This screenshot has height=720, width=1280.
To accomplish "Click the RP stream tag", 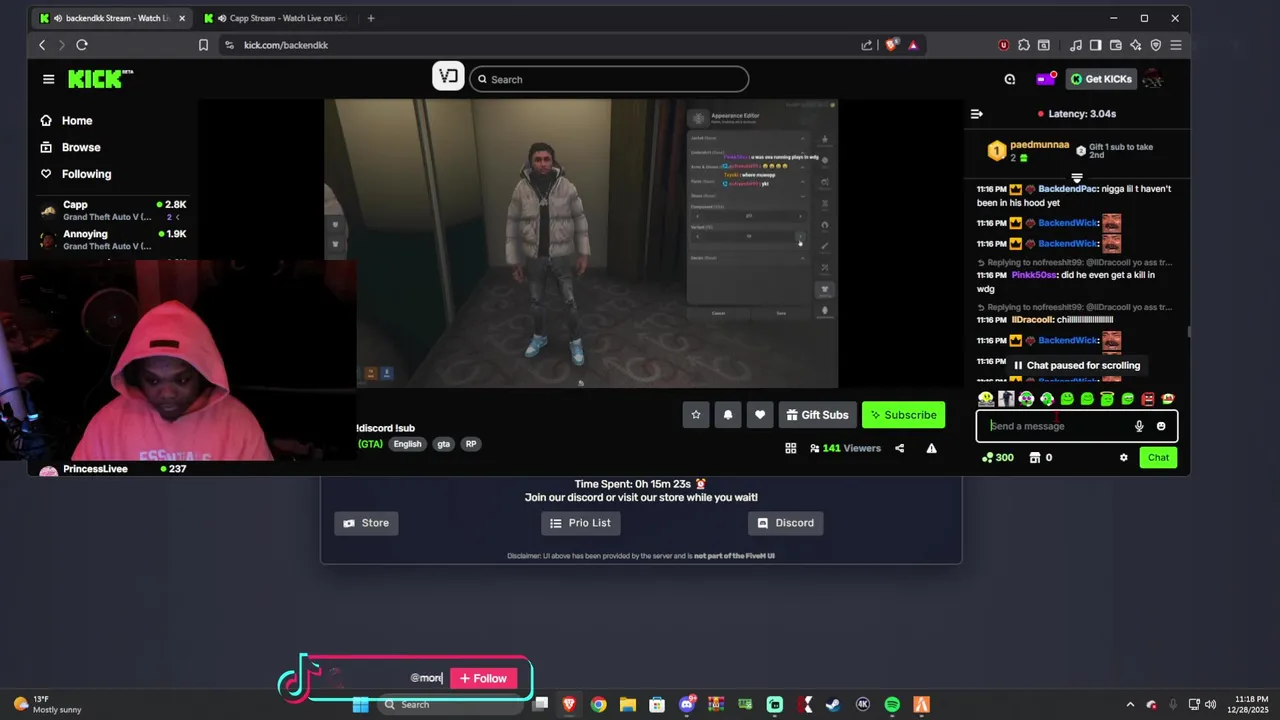I will coord(471,444).
